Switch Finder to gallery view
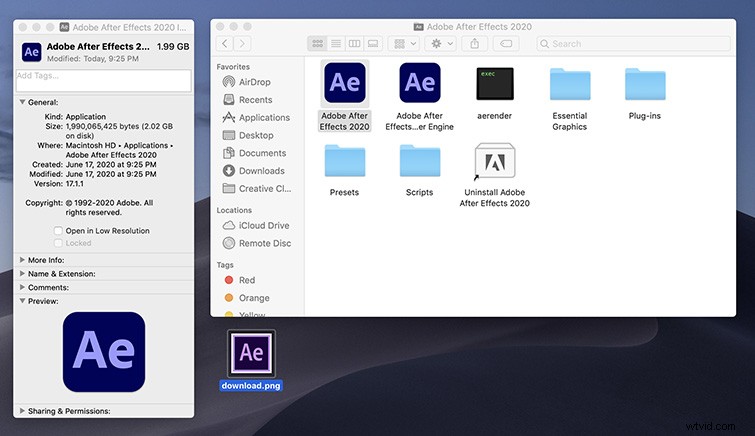The width and height of the screenshot is (755, 436). click(373, 44)
